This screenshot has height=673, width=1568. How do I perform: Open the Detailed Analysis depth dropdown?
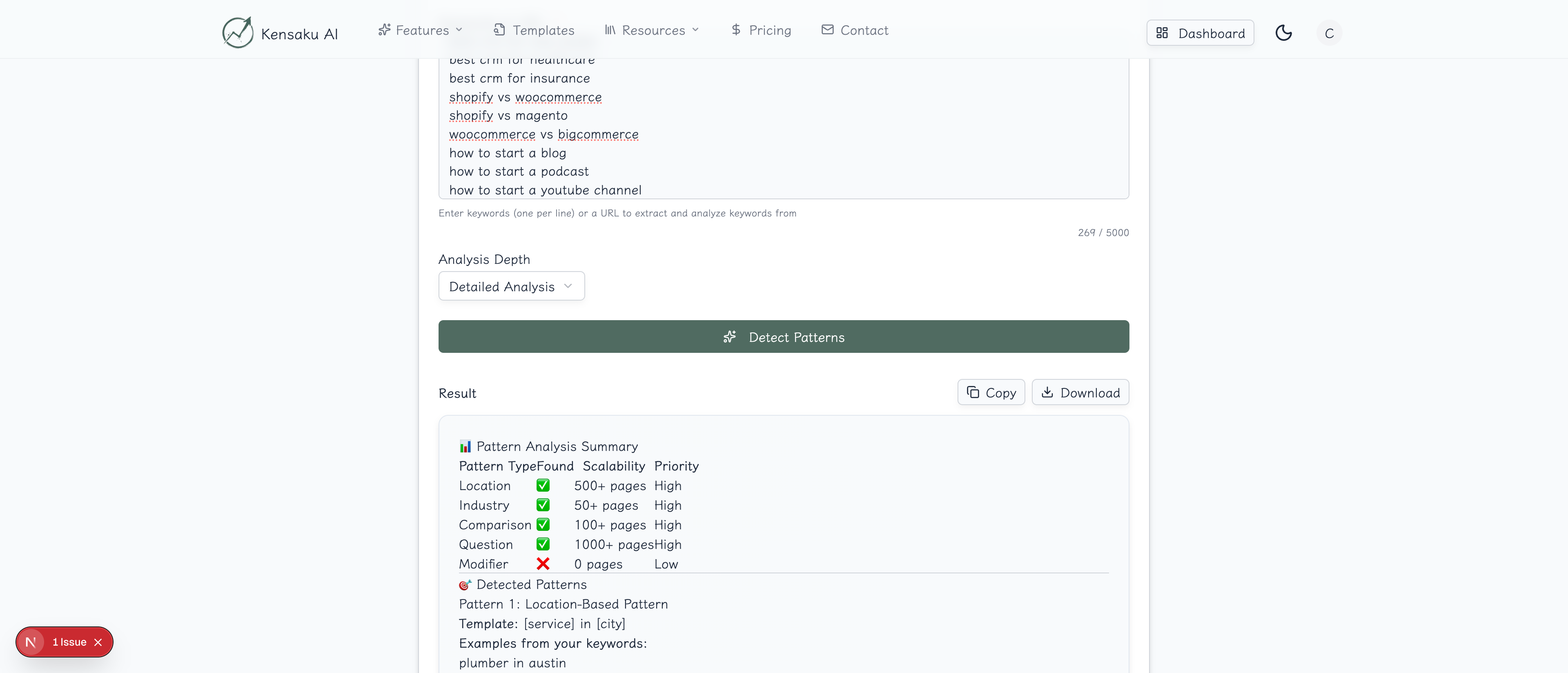tap(511, 286)
